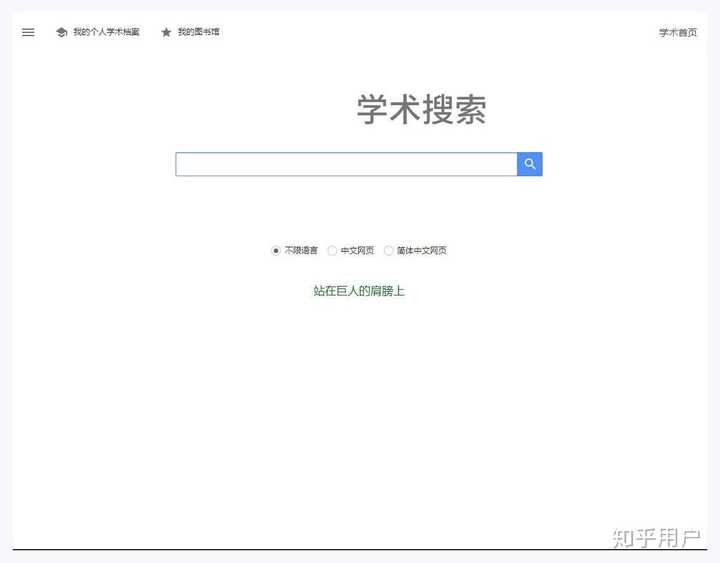Click the green 站在巨人的肩膀上 slogan
The image size is (720, 563).
(x=359, y=291)
